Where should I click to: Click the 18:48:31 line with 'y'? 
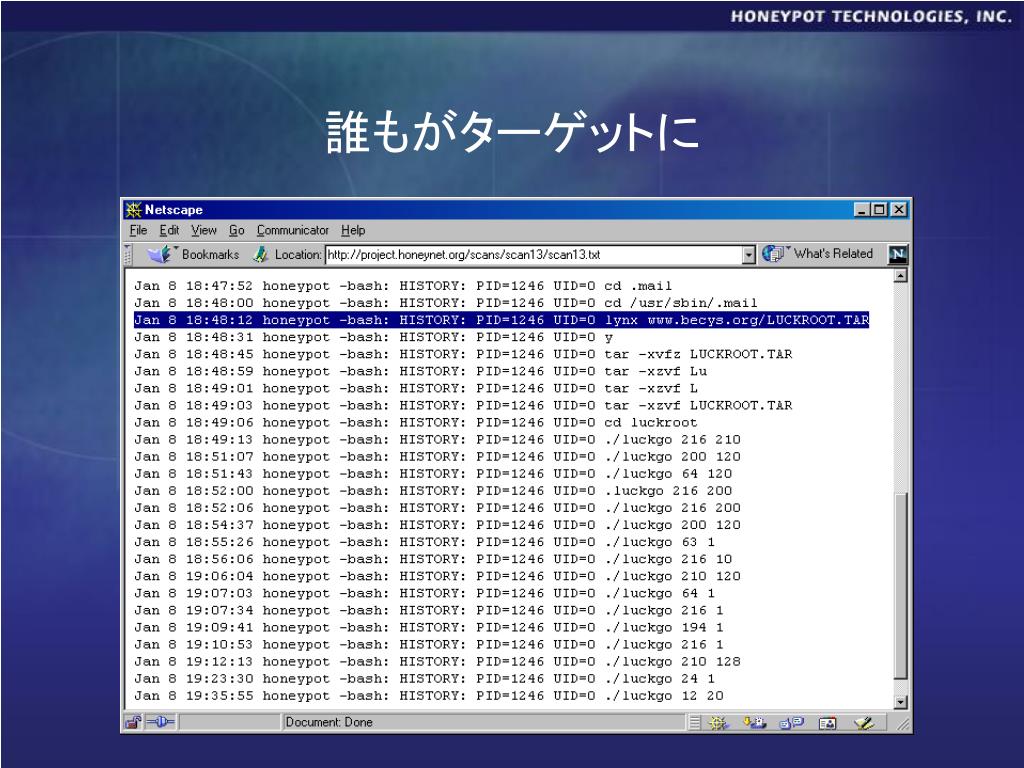tap(373, 337)
